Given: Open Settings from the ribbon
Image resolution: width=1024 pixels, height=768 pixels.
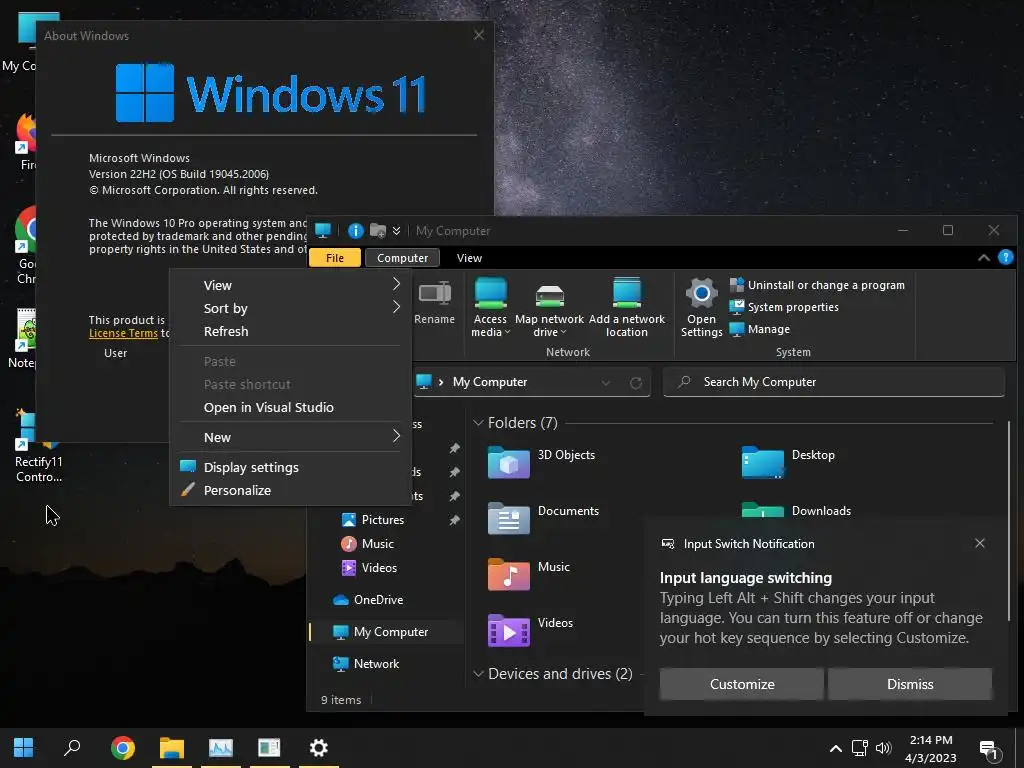Looking at the screenshot, I should pos(701,307).
